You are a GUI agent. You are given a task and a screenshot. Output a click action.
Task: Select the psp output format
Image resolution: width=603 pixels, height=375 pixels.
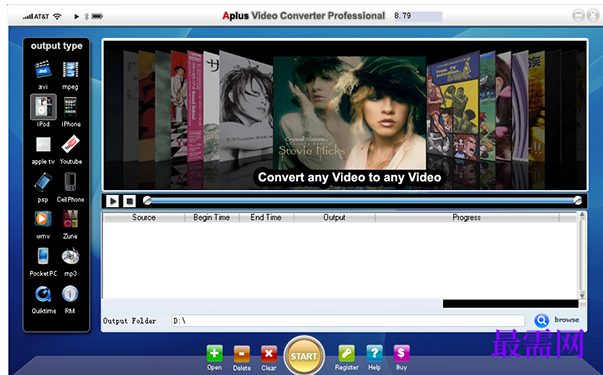pyautogui.click(x=43, y=182)
